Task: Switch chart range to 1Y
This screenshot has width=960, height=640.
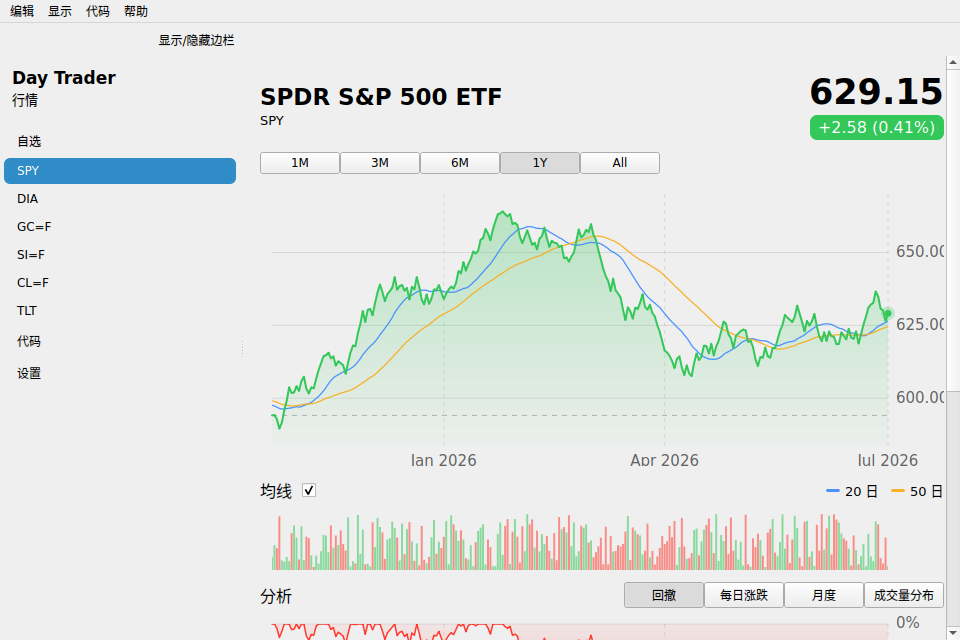Action: (540, 163)
